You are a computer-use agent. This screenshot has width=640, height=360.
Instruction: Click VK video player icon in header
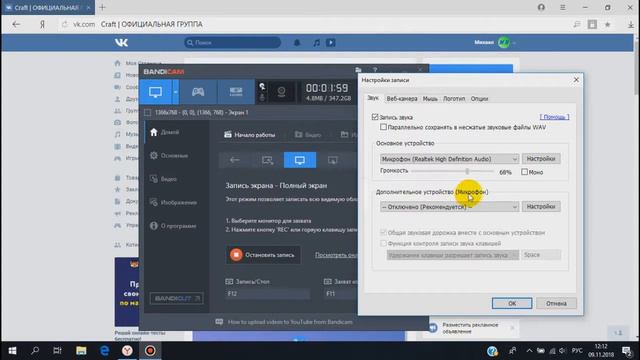point(331,42)
